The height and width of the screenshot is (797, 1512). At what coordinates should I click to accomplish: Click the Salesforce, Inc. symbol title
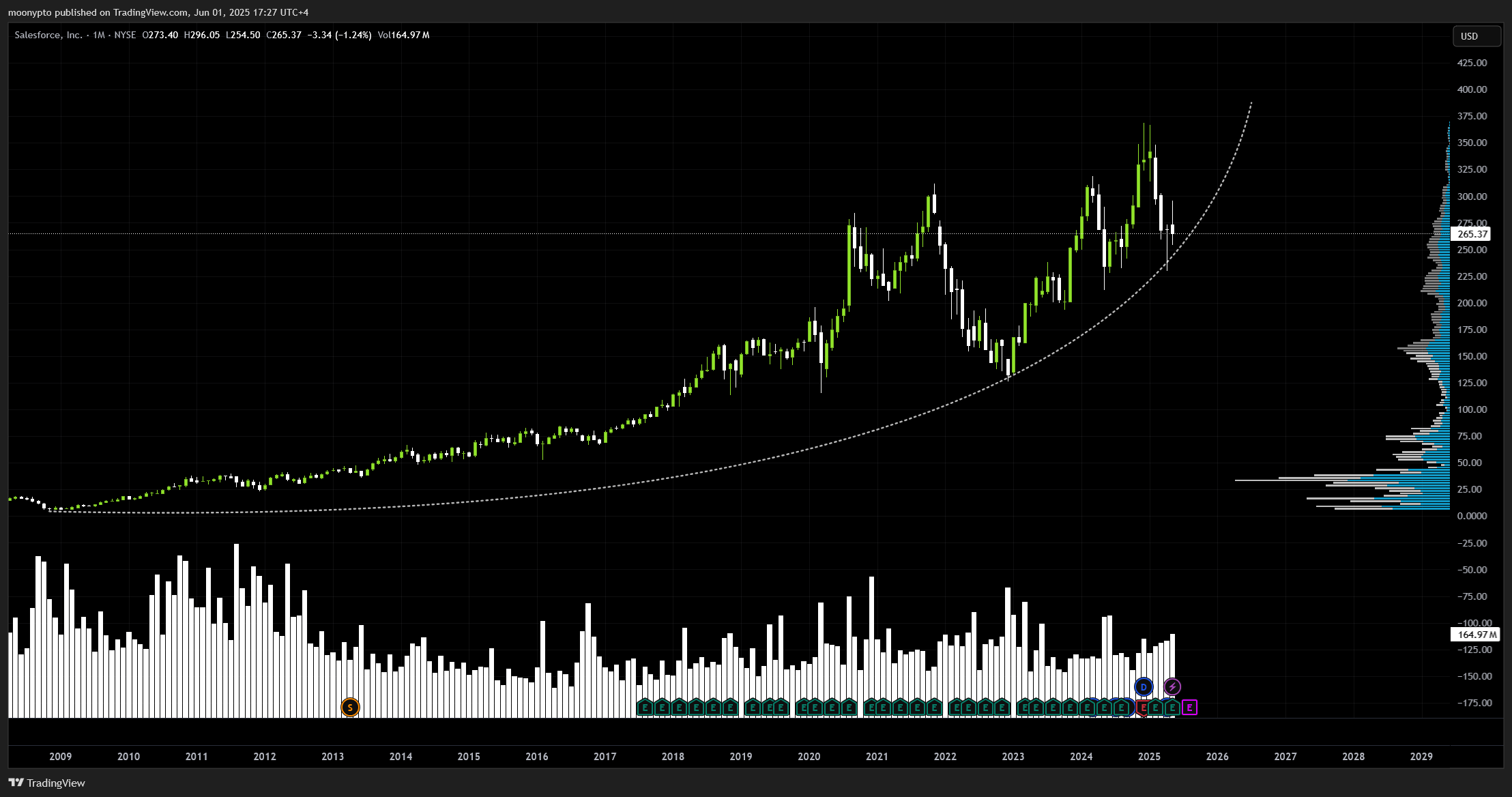pos(48,35)
